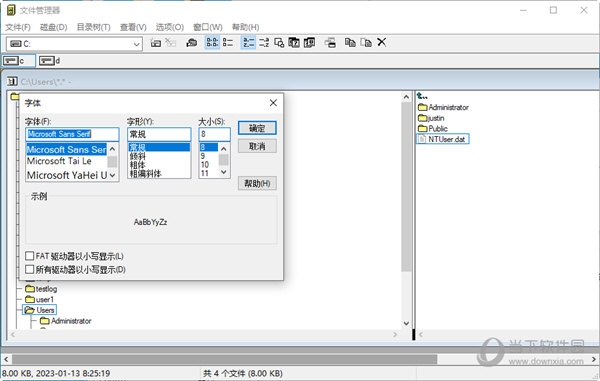Click the 字体(F) font name input field
The height and width of the screenshot is (381, 600).
[72, 134]
